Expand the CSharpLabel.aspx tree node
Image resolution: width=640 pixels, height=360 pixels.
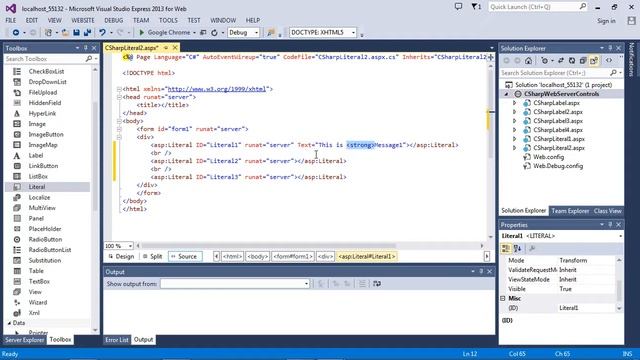click(x=515, y=103)
